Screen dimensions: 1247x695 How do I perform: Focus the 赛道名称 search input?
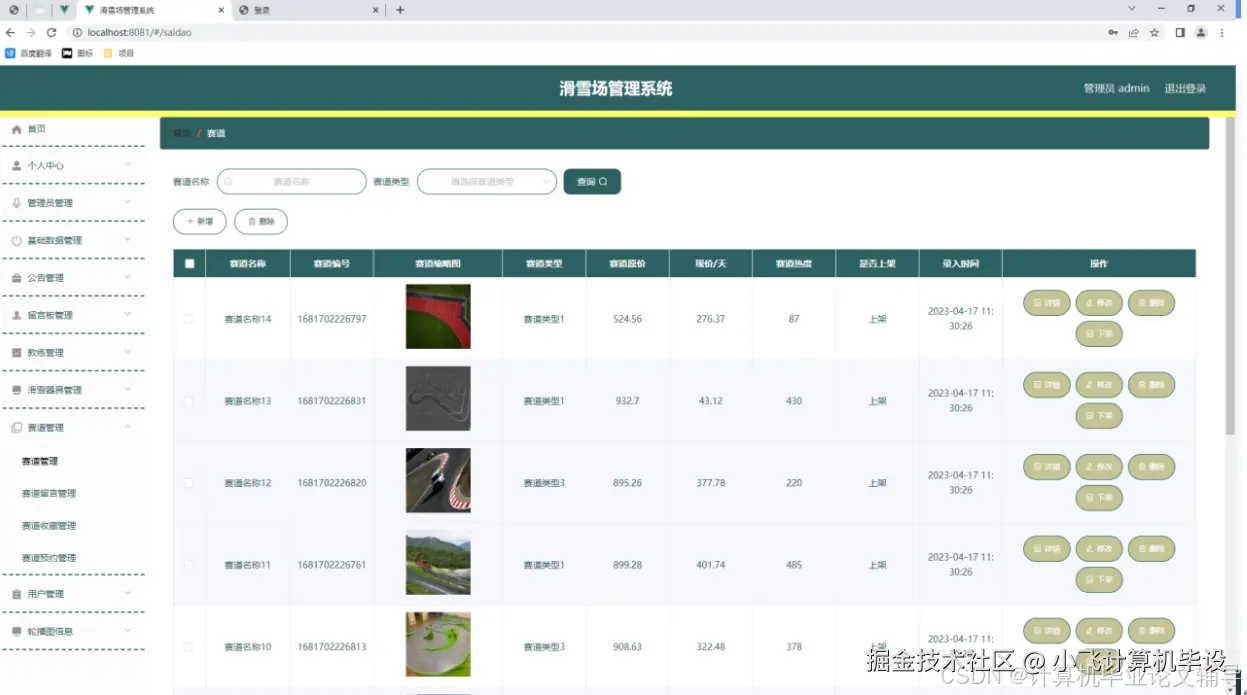pos(292,182)
